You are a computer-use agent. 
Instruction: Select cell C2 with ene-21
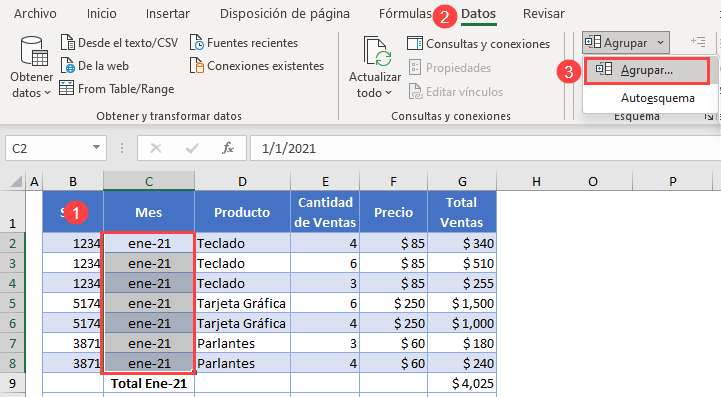(149, 243)
